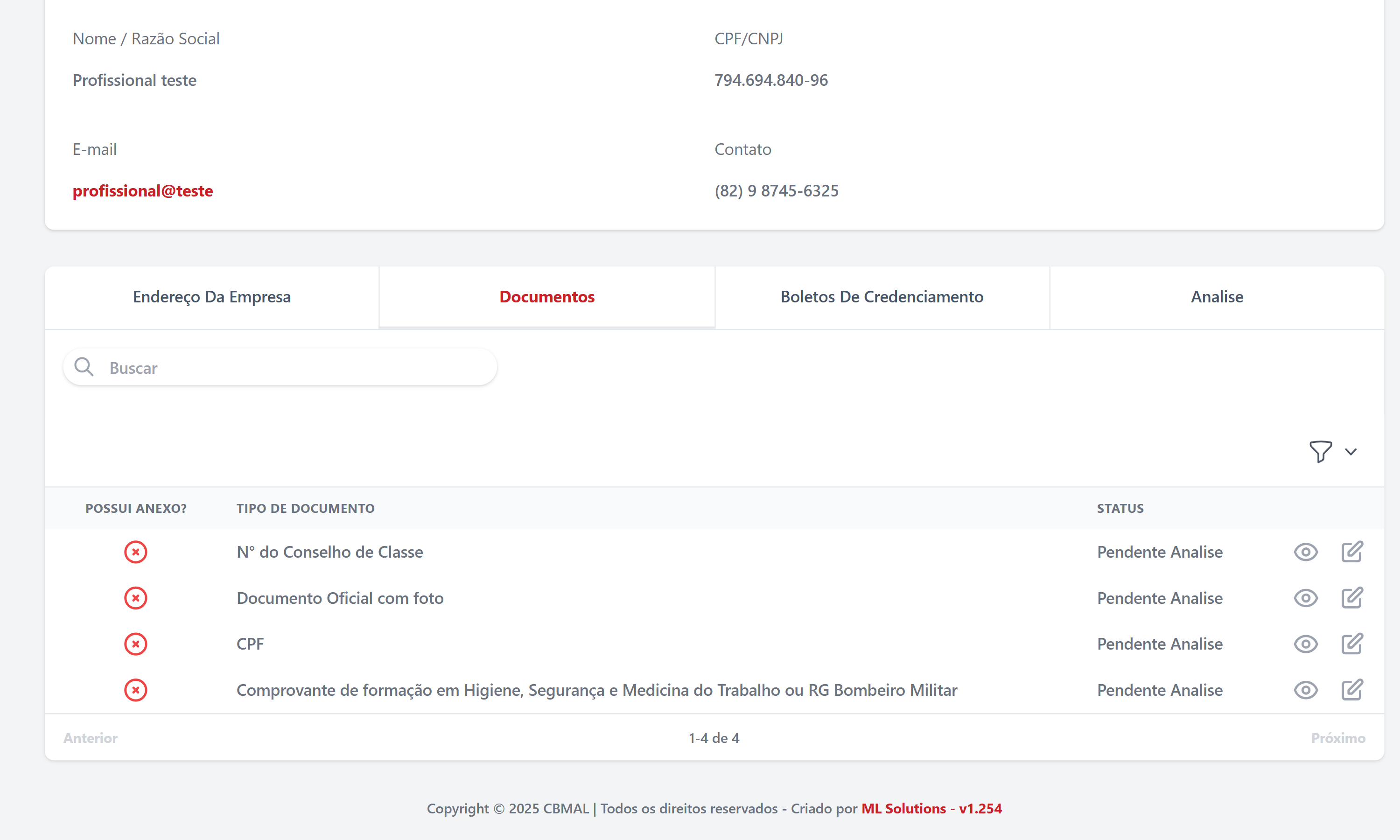View the CPF document details
The height and width of the screenshot is (840, 1400).
click(x=1305, y=644)
